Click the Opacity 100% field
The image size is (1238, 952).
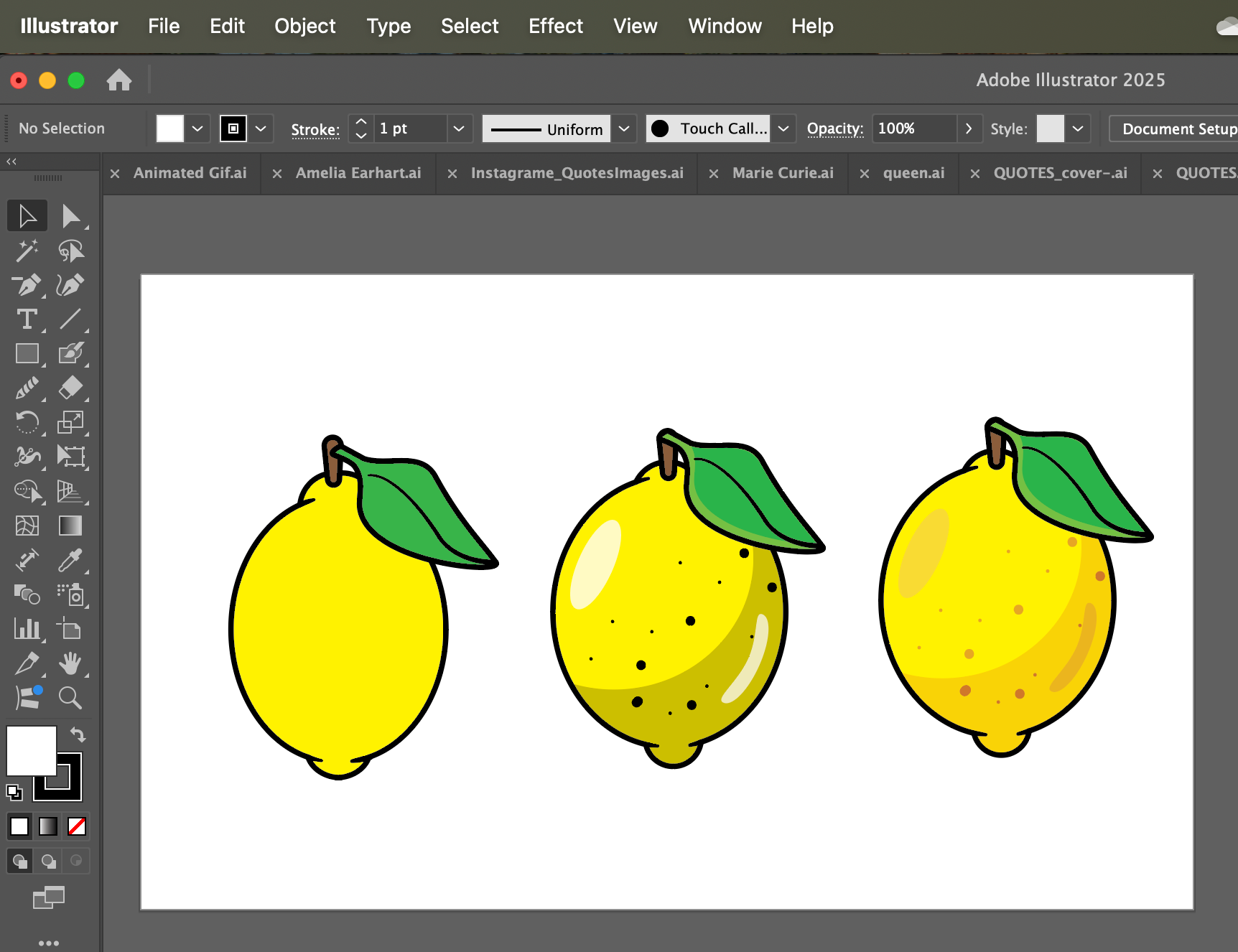[x=914, y=129]
